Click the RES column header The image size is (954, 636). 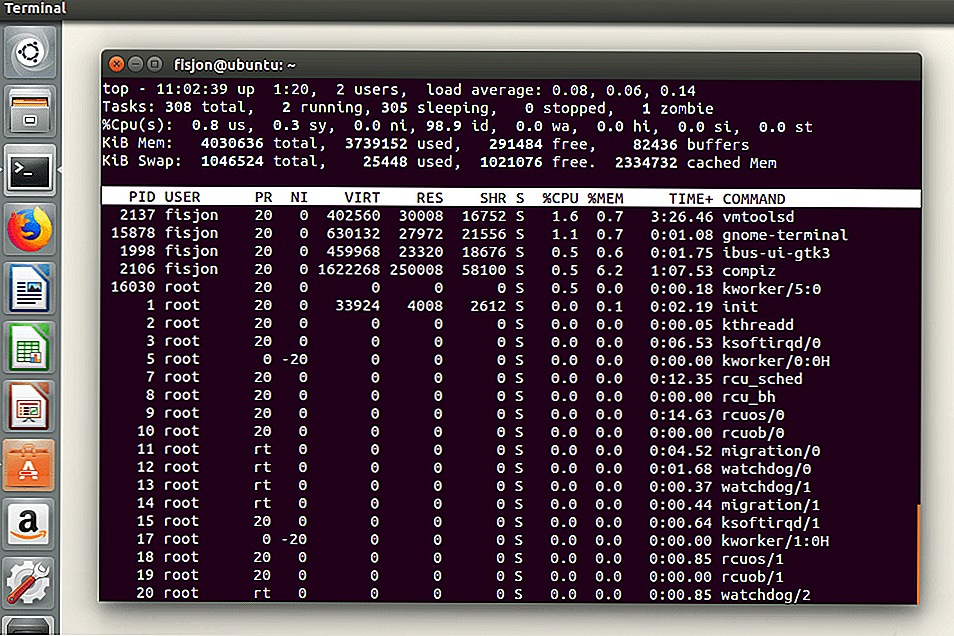(430, 198)
